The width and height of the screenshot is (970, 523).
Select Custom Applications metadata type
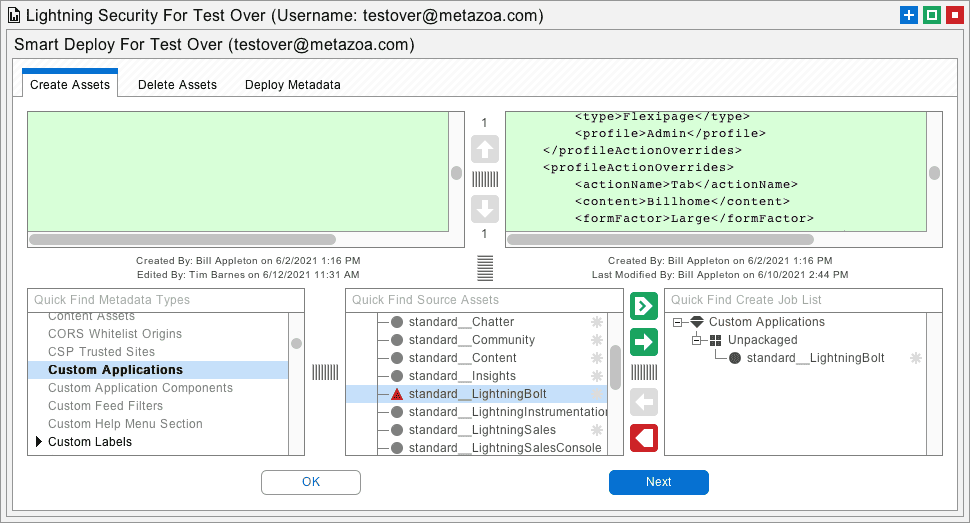click(x=158, y=370)
